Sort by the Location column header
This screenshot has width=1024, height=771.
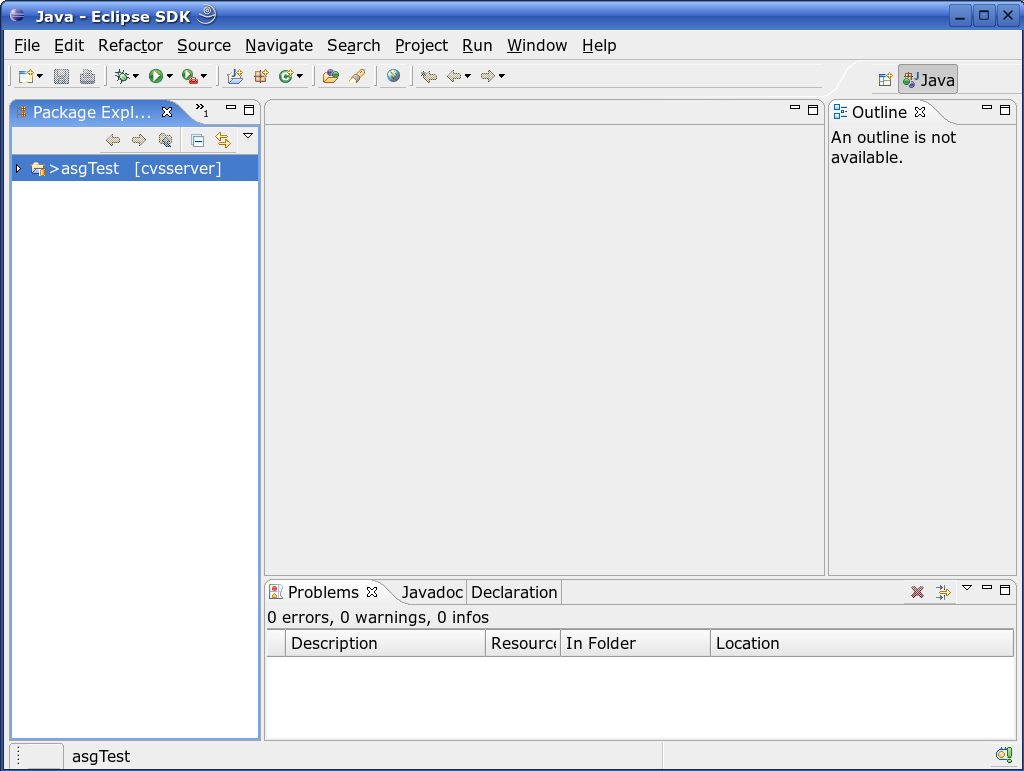862,644
